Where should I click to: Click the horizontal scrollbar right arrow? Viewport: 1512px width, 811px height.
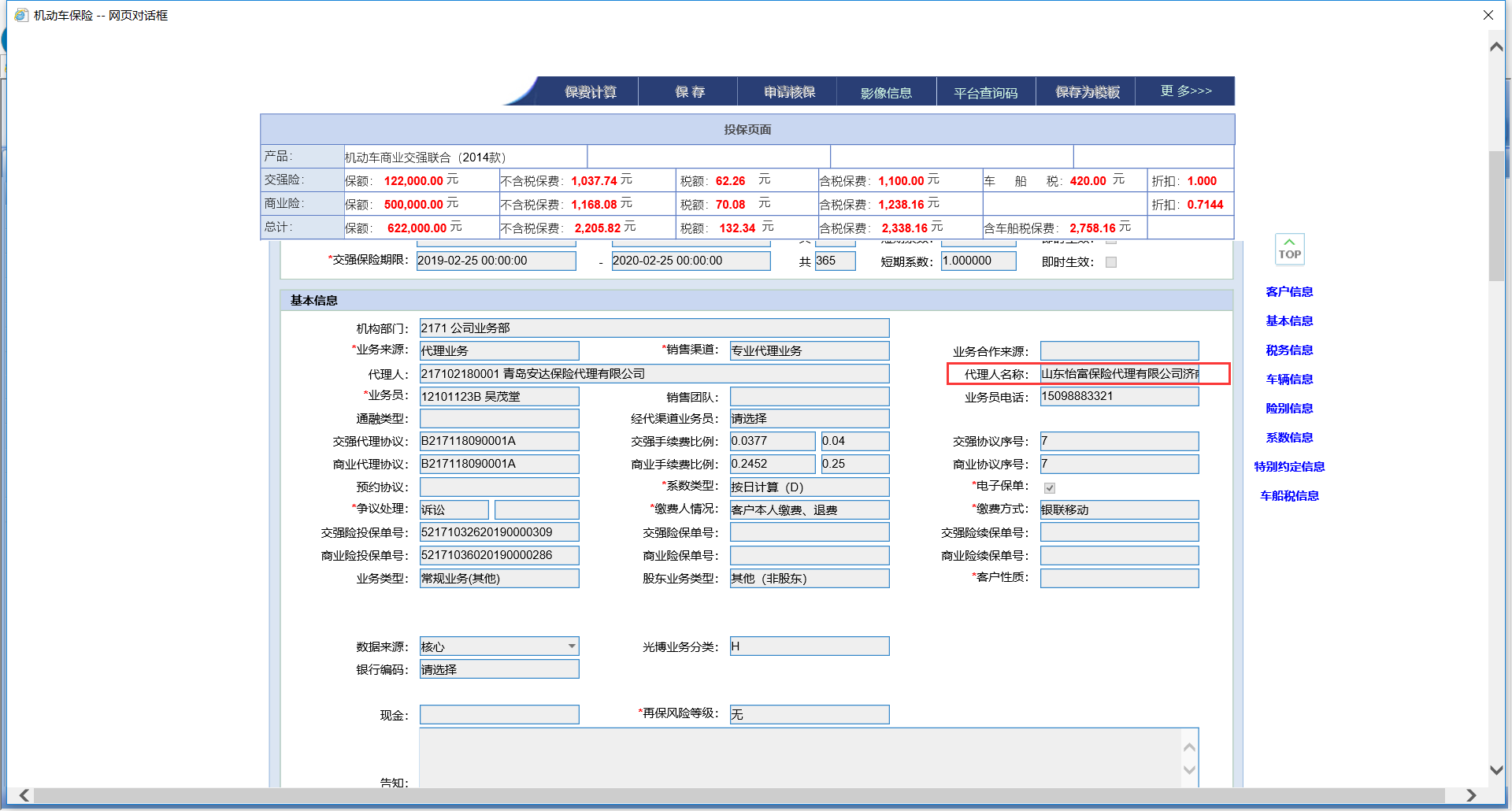click(1470, 795)
